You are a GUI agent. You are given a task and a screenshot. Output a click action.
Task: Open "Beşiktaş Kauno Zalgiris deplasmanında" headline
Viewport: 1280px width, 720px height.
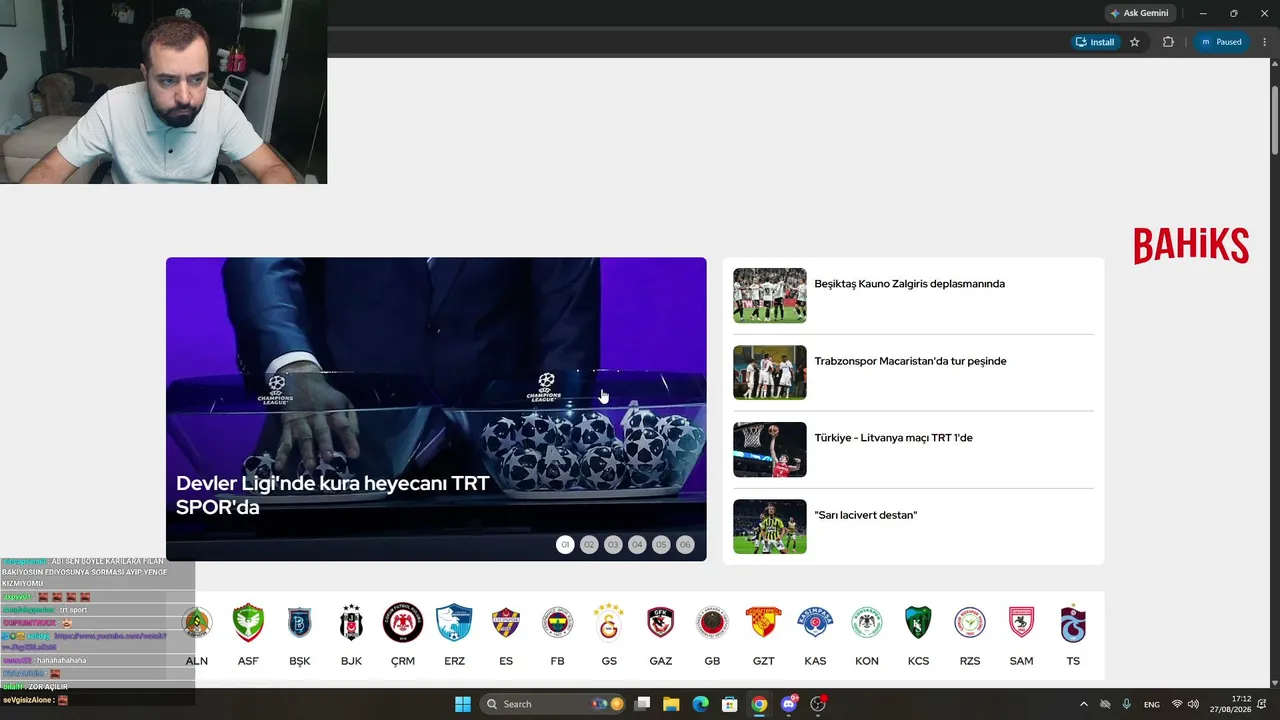tap(910, 284)
